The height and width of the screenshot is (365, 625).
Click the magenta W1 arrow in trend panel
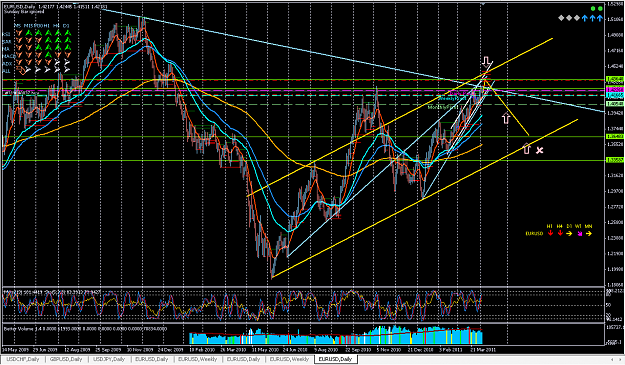tap(580, 234)
